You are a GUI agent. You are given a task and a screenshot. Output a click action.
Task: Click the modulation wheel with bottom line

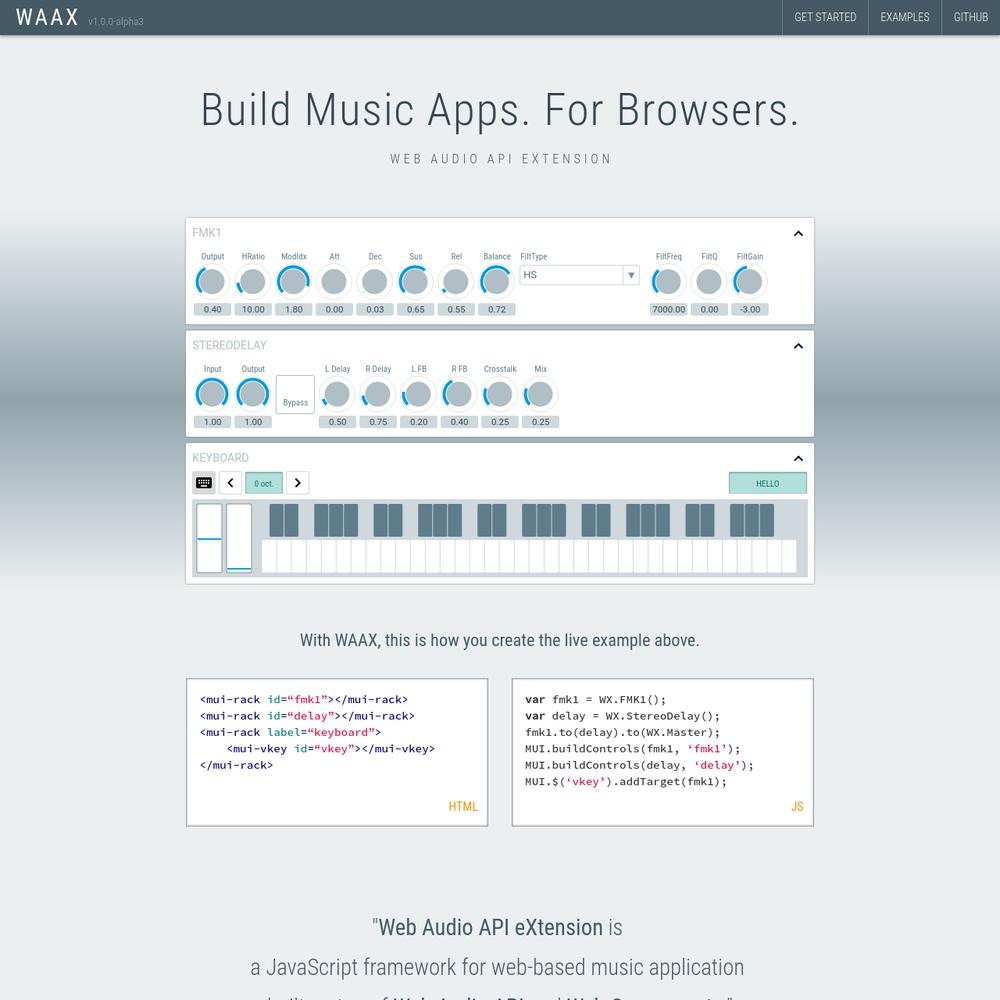[x=239, y=538]
